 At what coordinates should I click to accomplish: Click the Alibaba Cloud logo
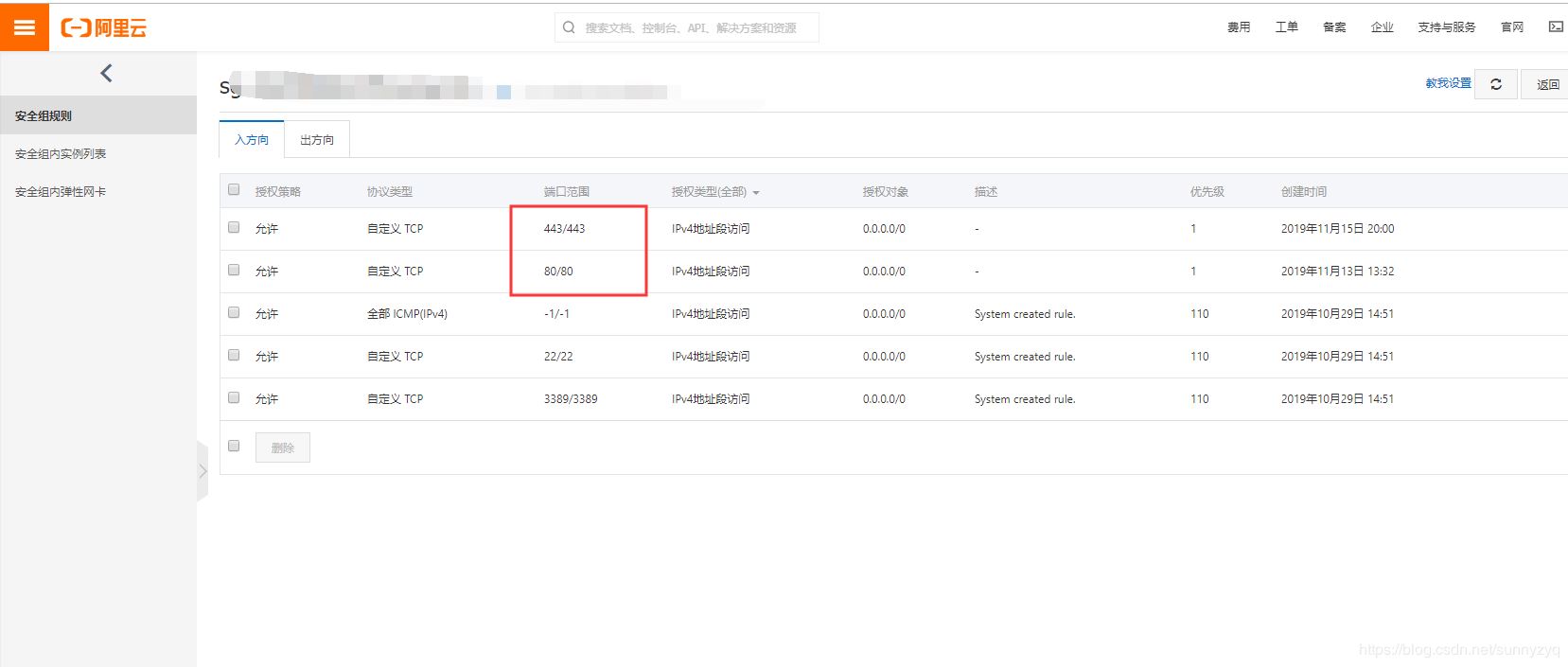(x=104, y=28)
